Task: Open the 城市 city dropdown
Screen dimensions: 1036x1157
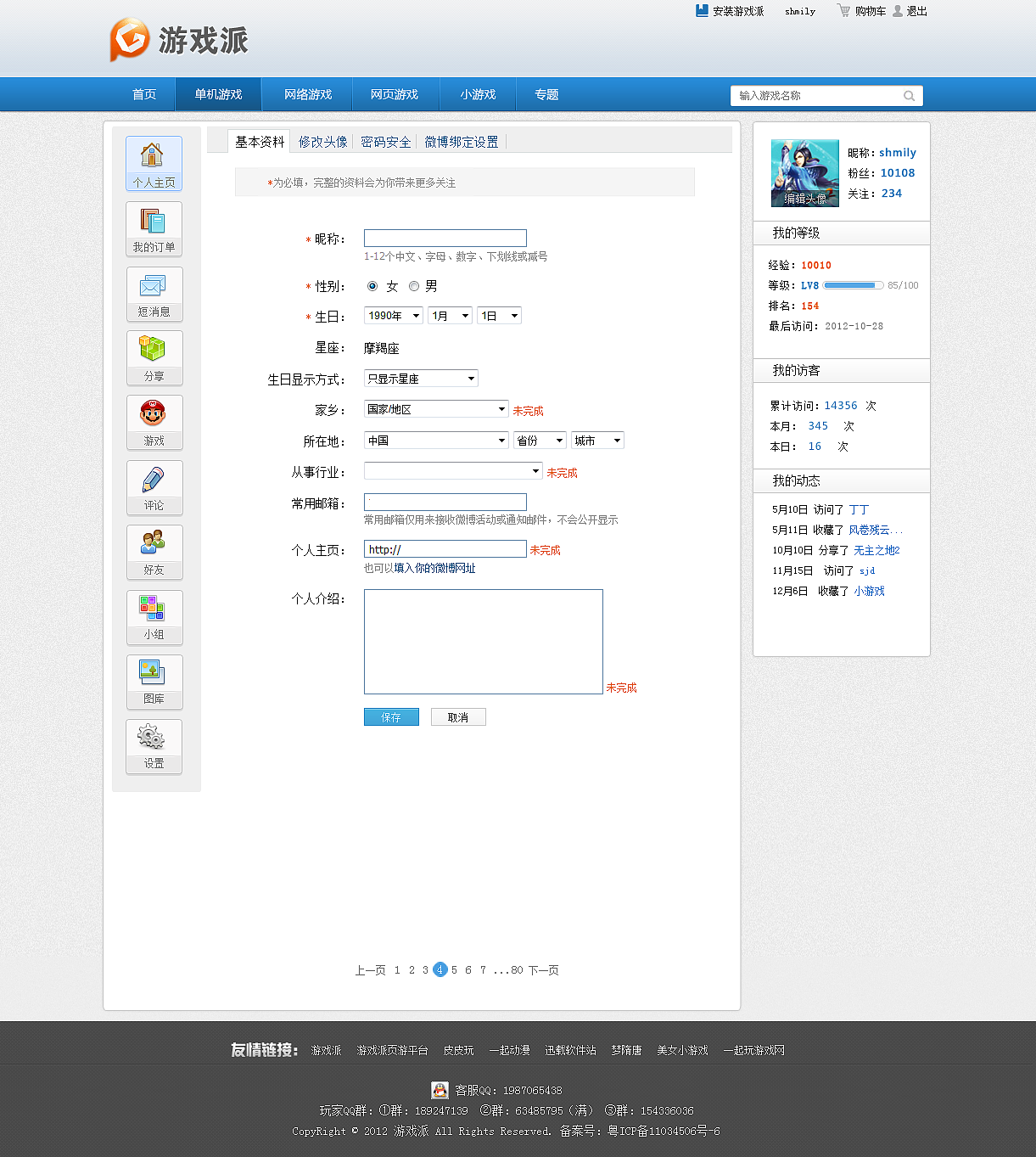Action: click(x=597, y=441)
